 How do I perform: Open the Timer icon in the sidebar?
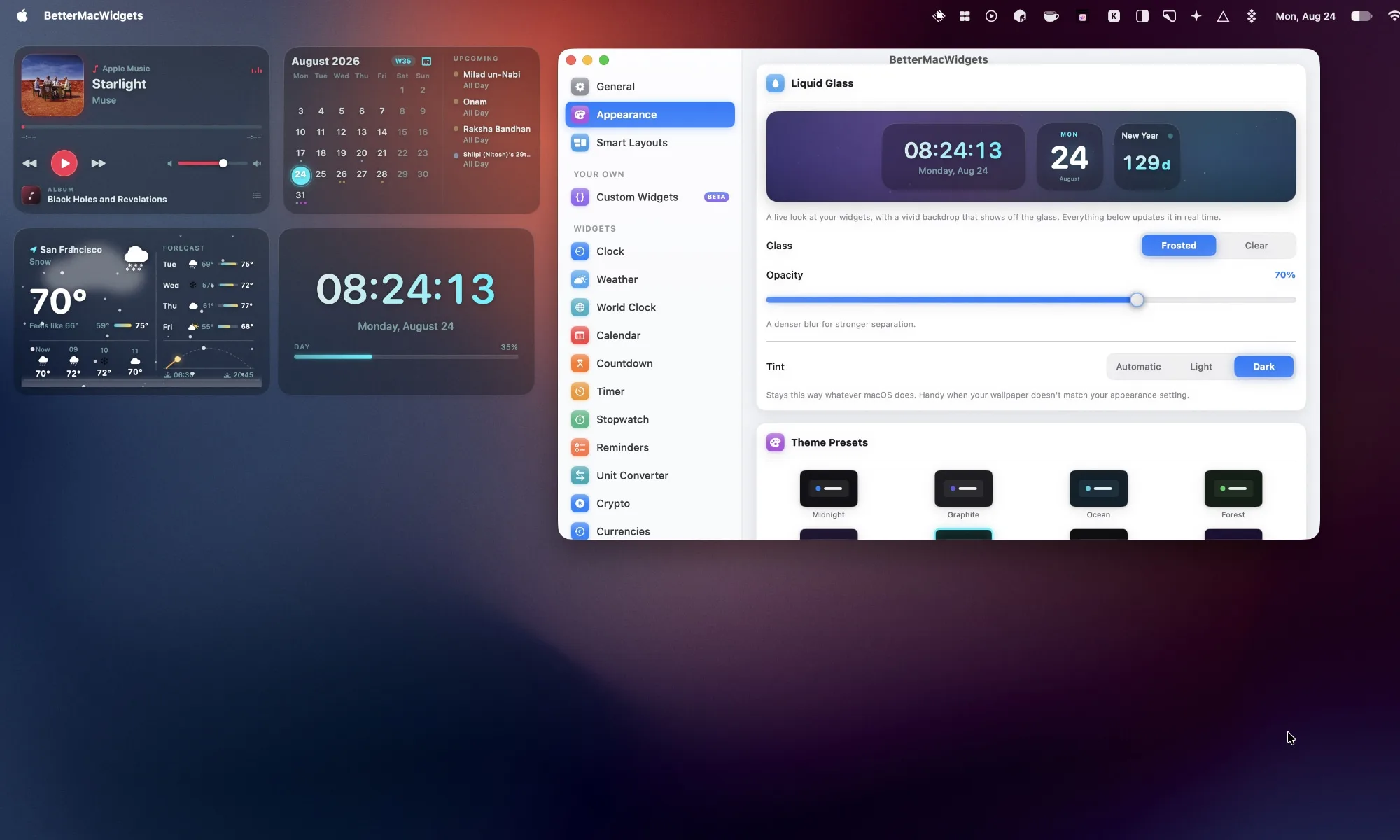click(580, 391)
